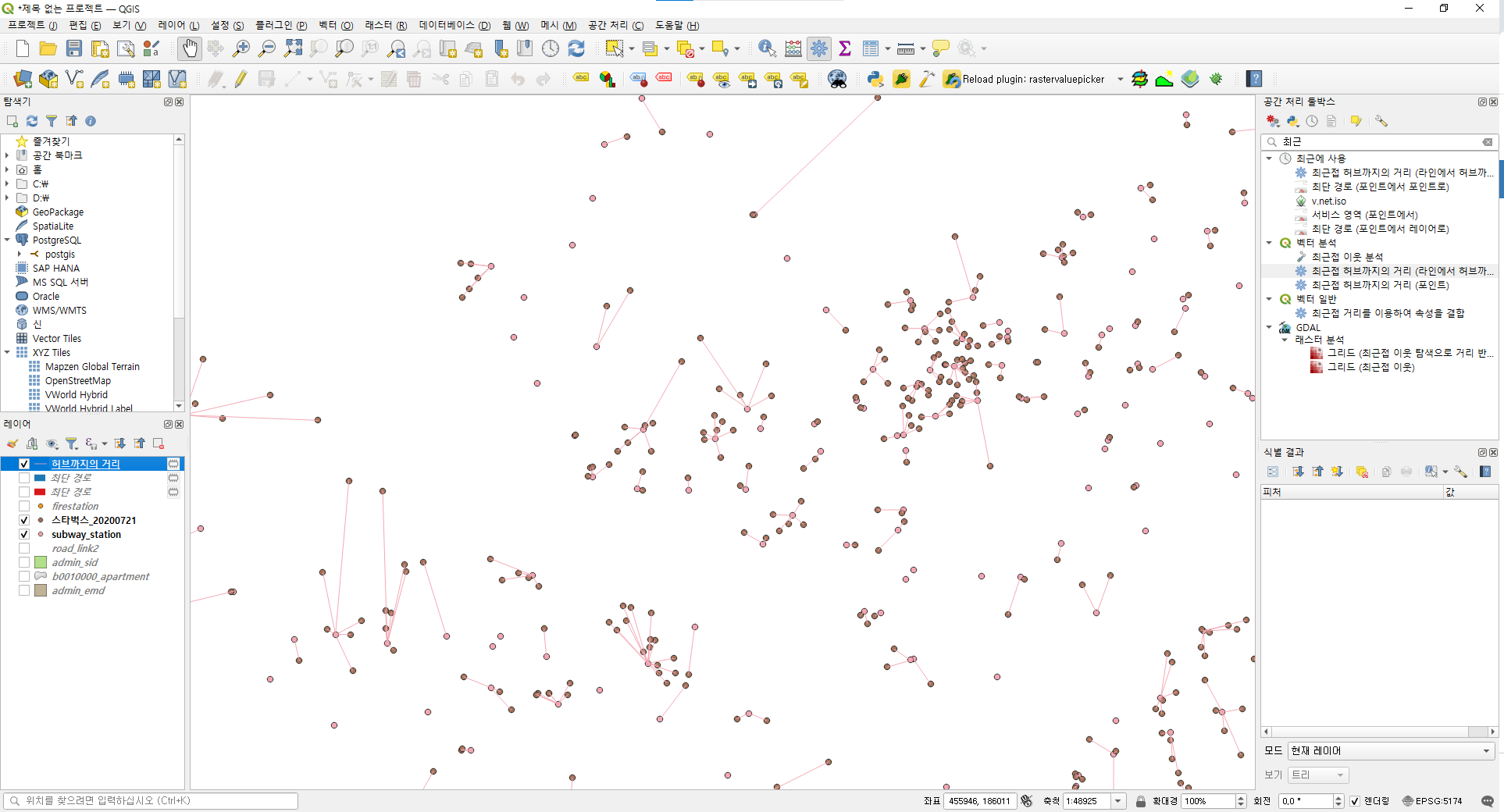Screen dimensions: 1504x812
Task: Activate the Identify Features tool
Action: point(766,48)
